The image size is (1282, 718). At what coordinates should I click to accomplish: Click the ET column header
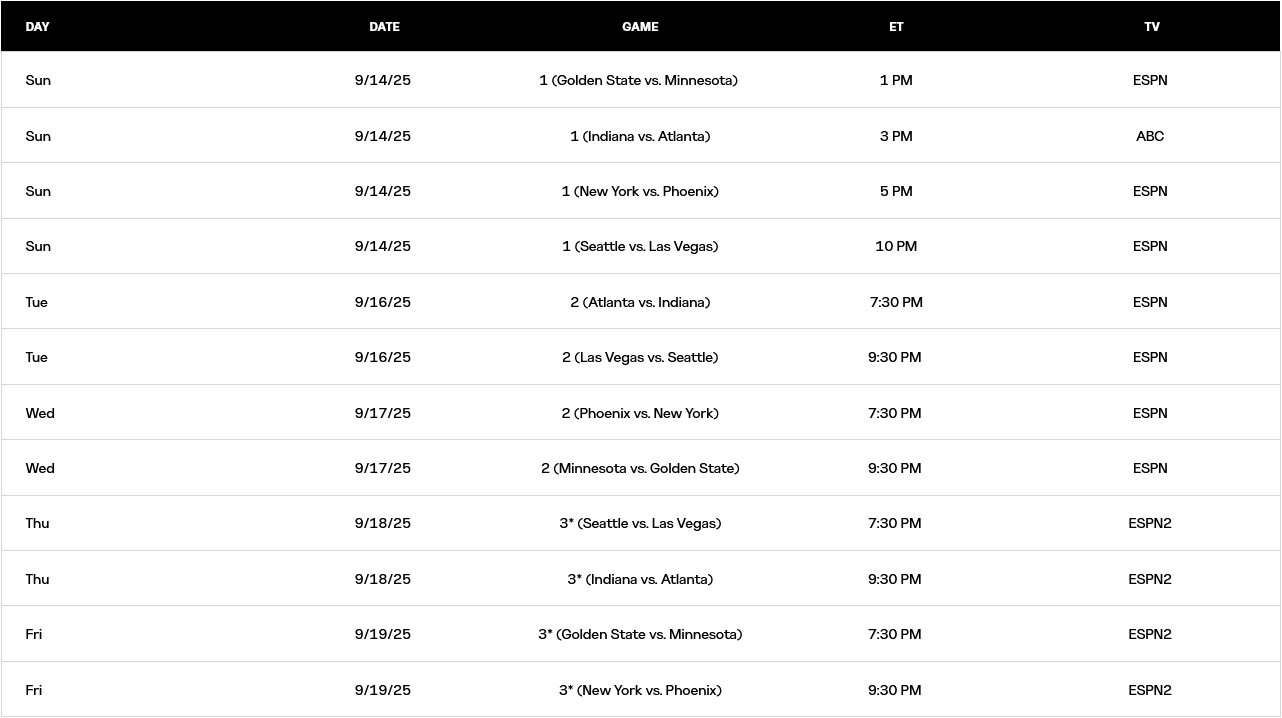896,27
